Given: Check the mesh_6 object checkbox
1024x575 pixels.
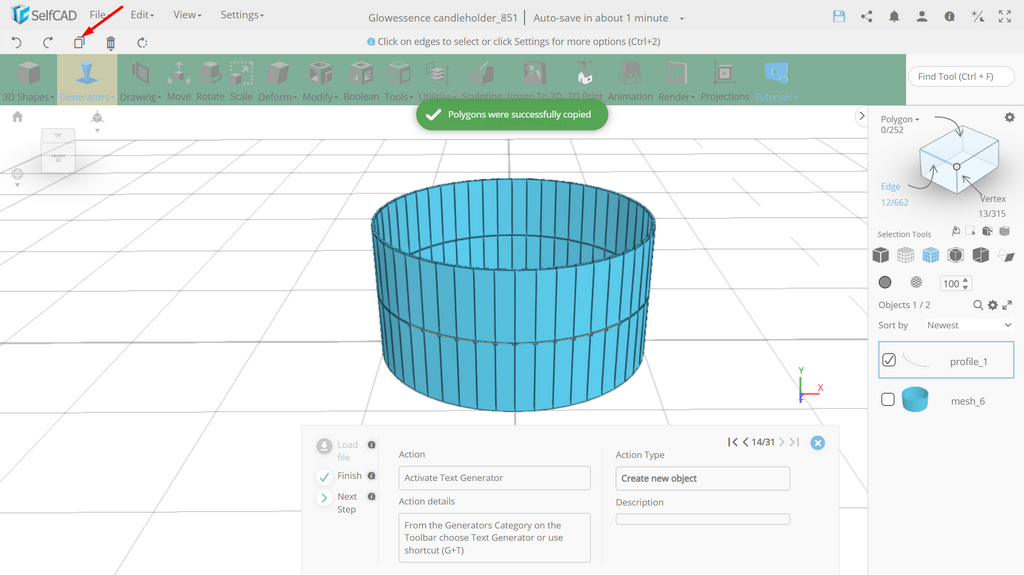Looking at the screenshot, I should pos(888,399).
